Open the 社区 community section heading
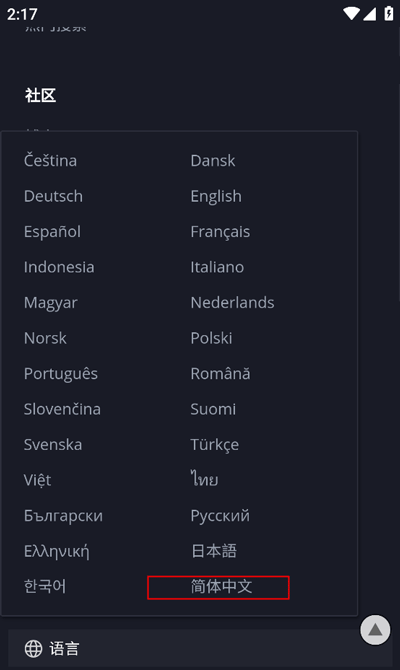The width and height of the screenshot is (400, 670). (x=40, y=95)
